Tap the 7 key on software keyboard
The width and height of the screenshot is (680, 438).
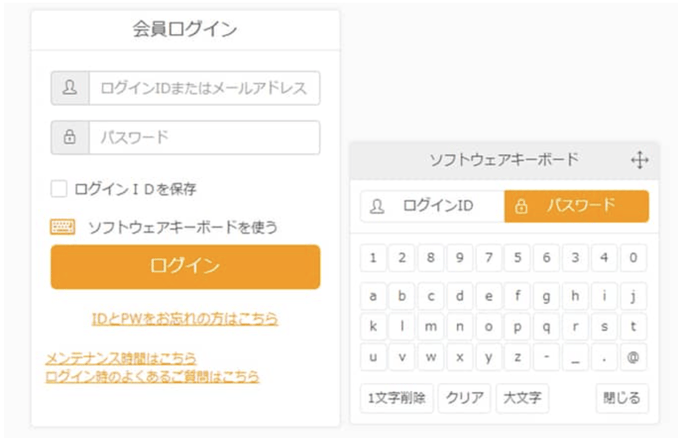click(x=489, y=258)
